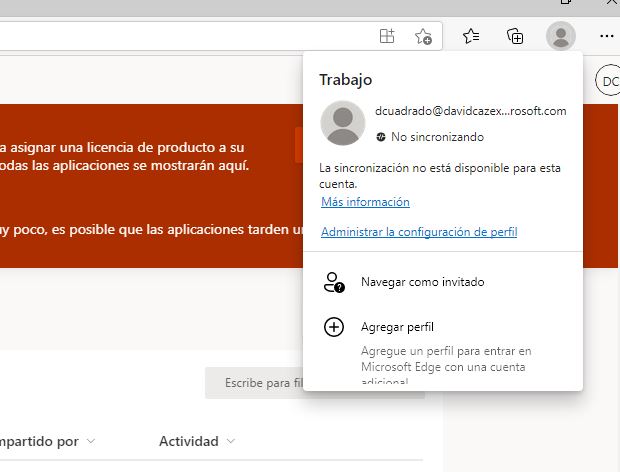Click the account email dcuadrado@davidcazex text
Image resolution: width=620 pixels, height=472 pixels.
coord(471,111)
